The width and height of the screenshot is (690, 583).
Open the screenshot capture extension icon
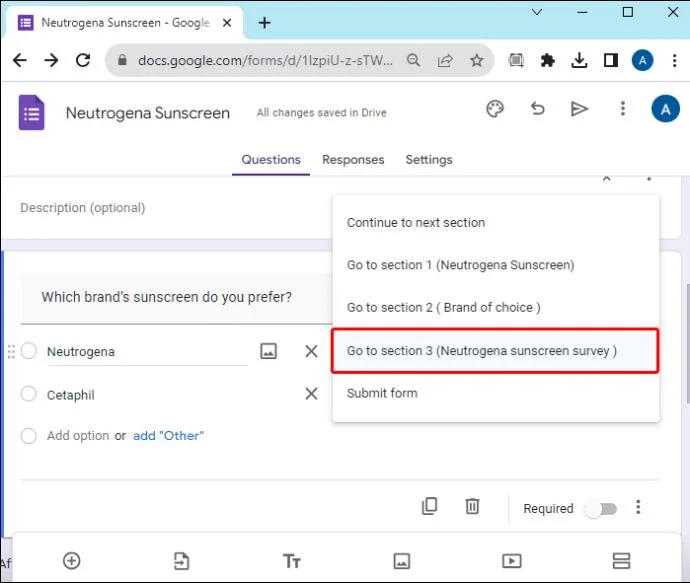[x=516, y=60]
